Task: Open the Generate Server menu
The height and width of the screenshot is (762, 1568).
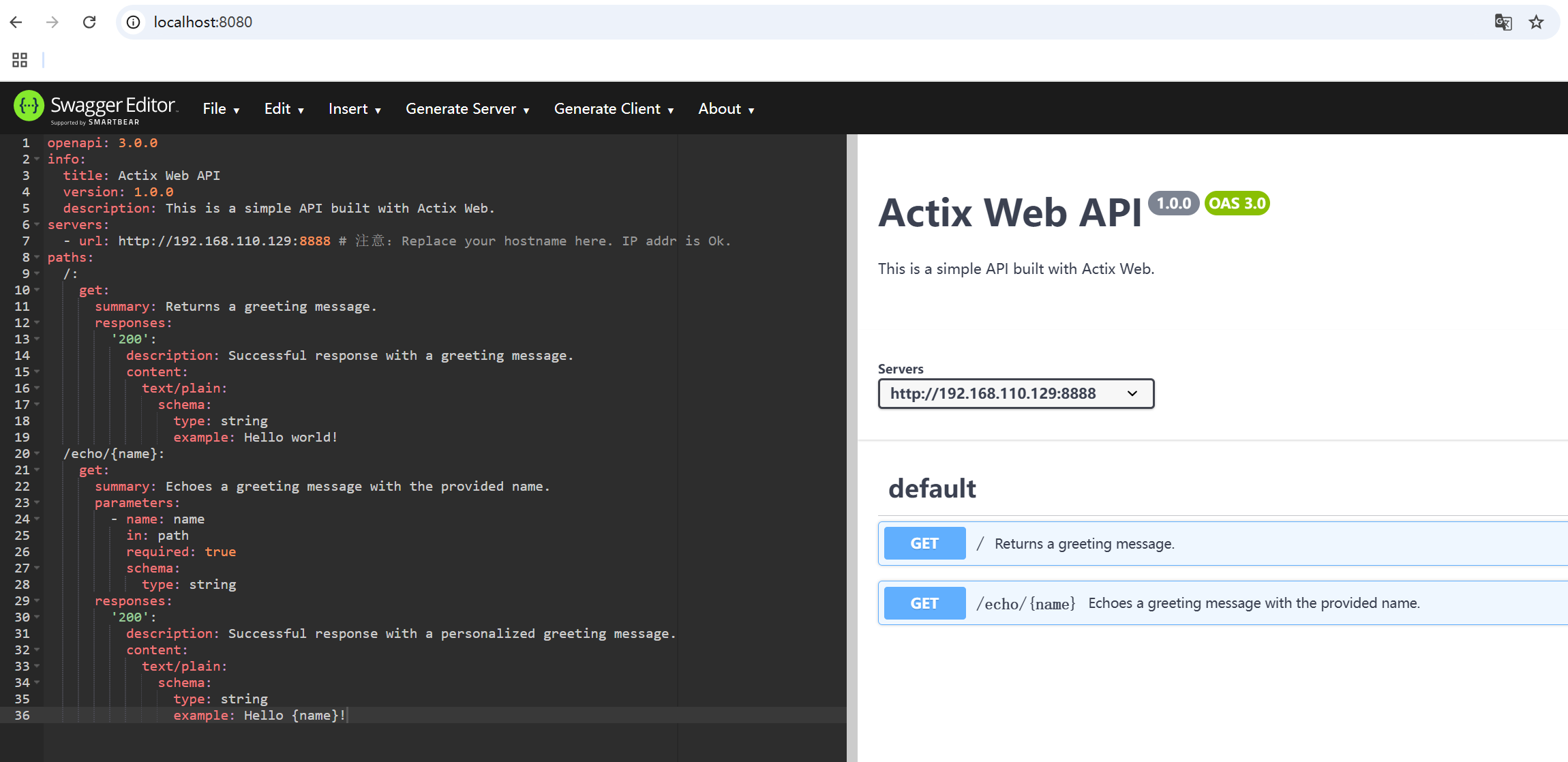Action: pyautogui.click(x=467, y=109)
